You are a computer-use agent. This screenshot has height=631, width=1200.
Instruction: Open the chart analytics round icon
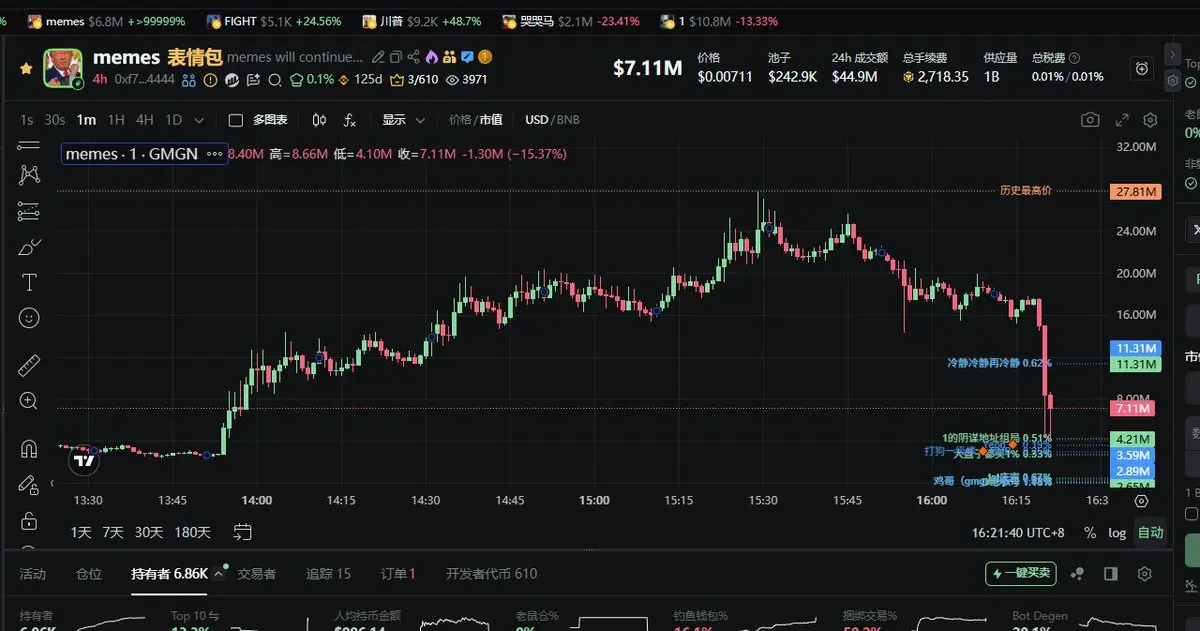pos(231,80)
